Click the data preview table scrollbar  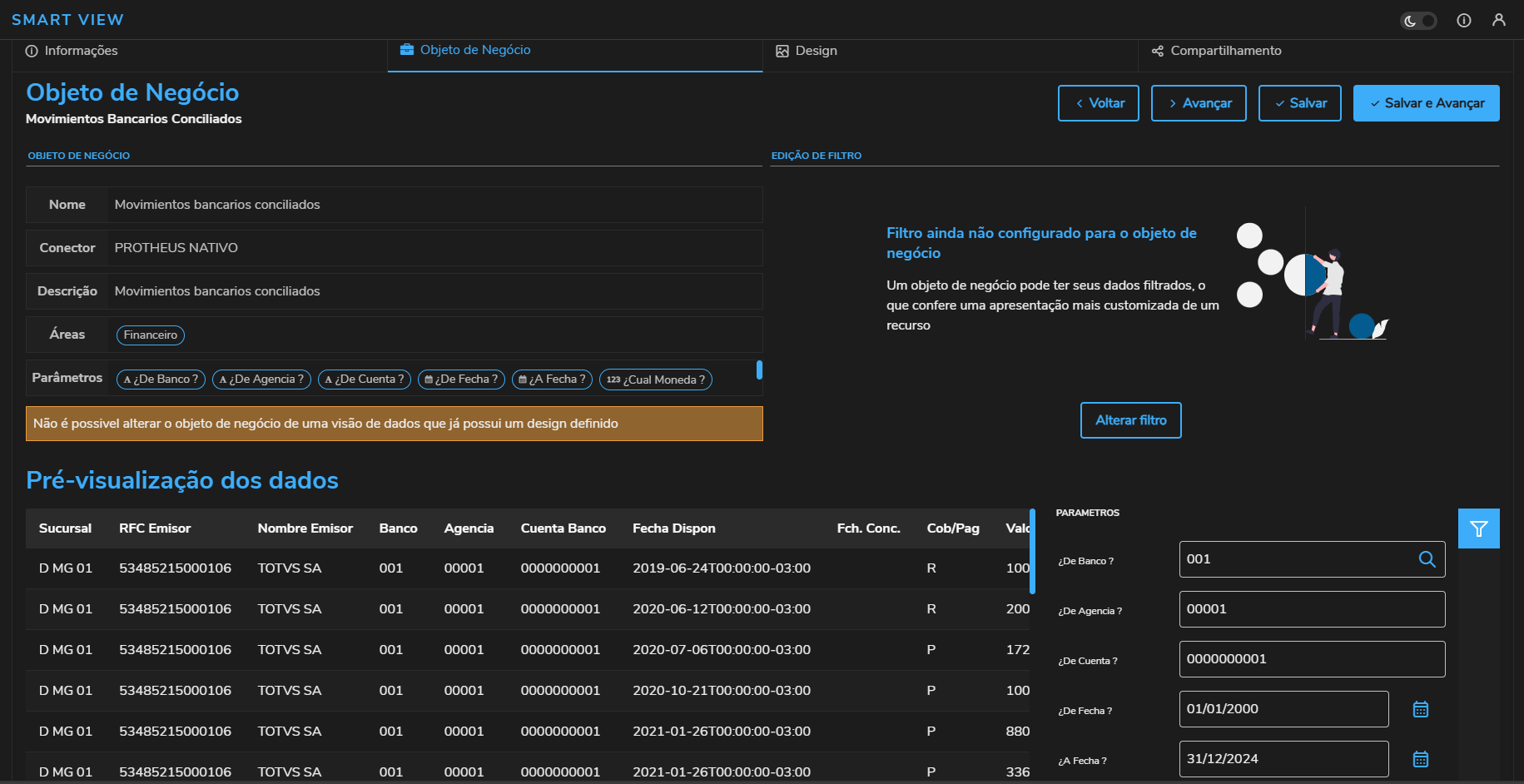(x=1032, y=552)
